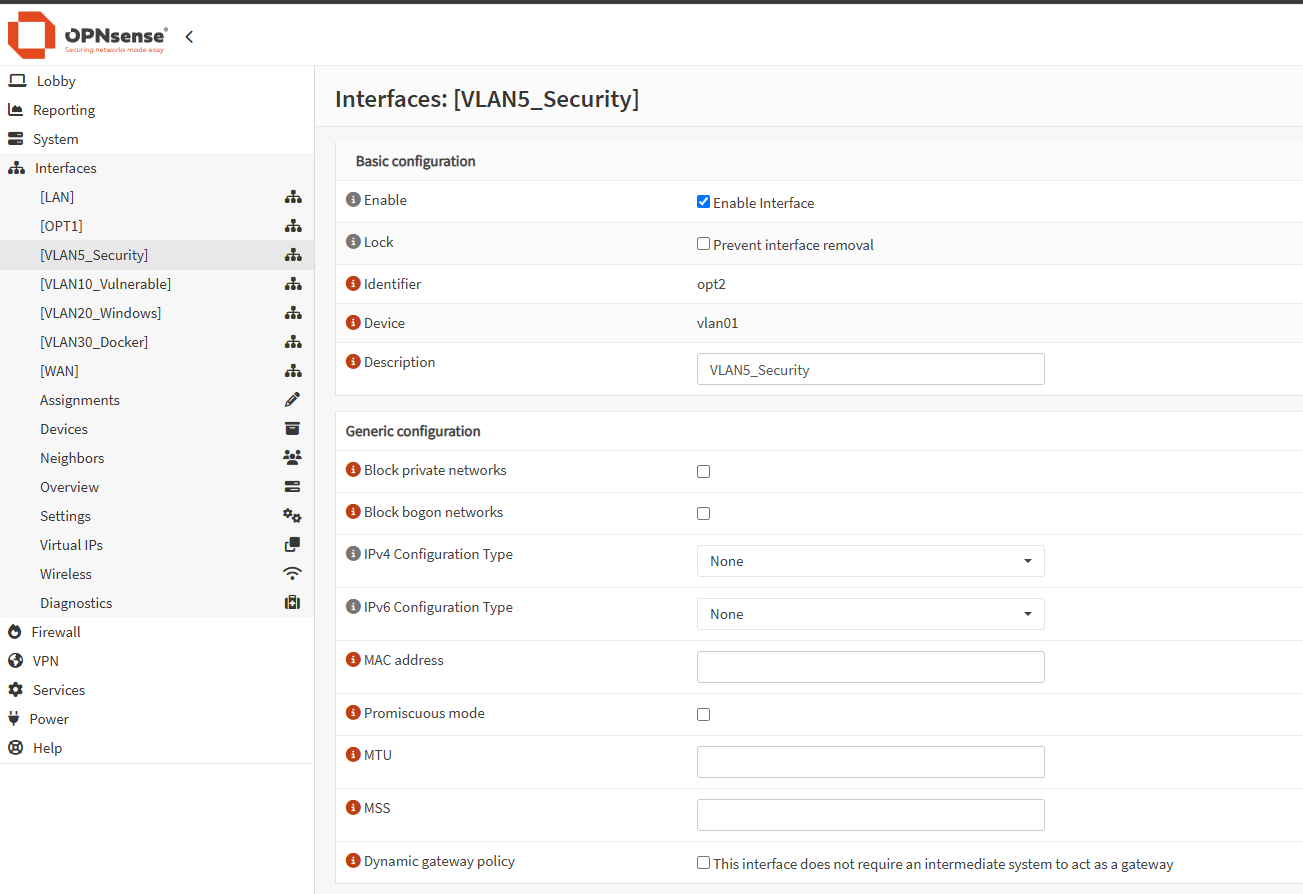Click the MTU input field
Viewport: 1303px width, 894px height.
point(870,762)
